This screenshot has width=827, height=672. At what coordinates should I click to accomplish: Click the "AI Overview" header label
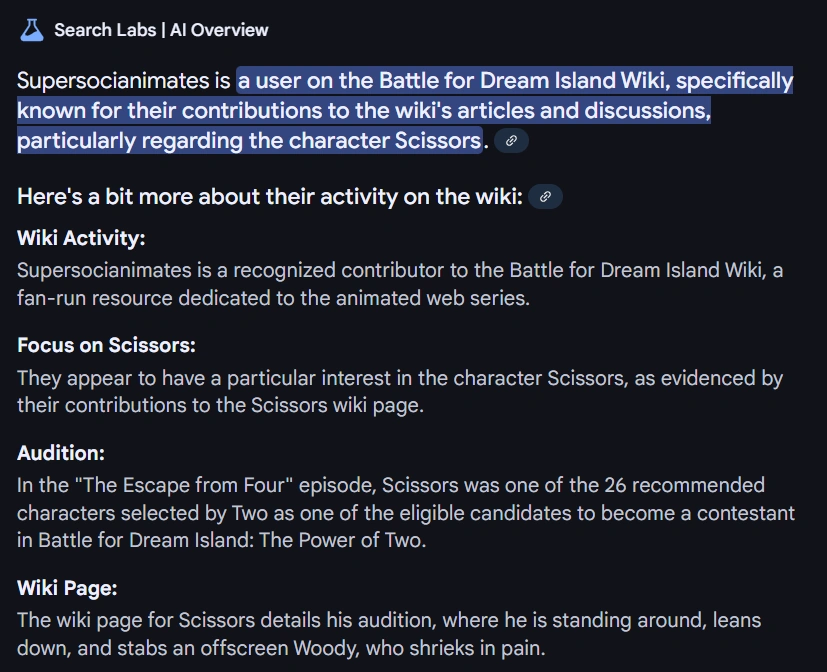(219, 30)
